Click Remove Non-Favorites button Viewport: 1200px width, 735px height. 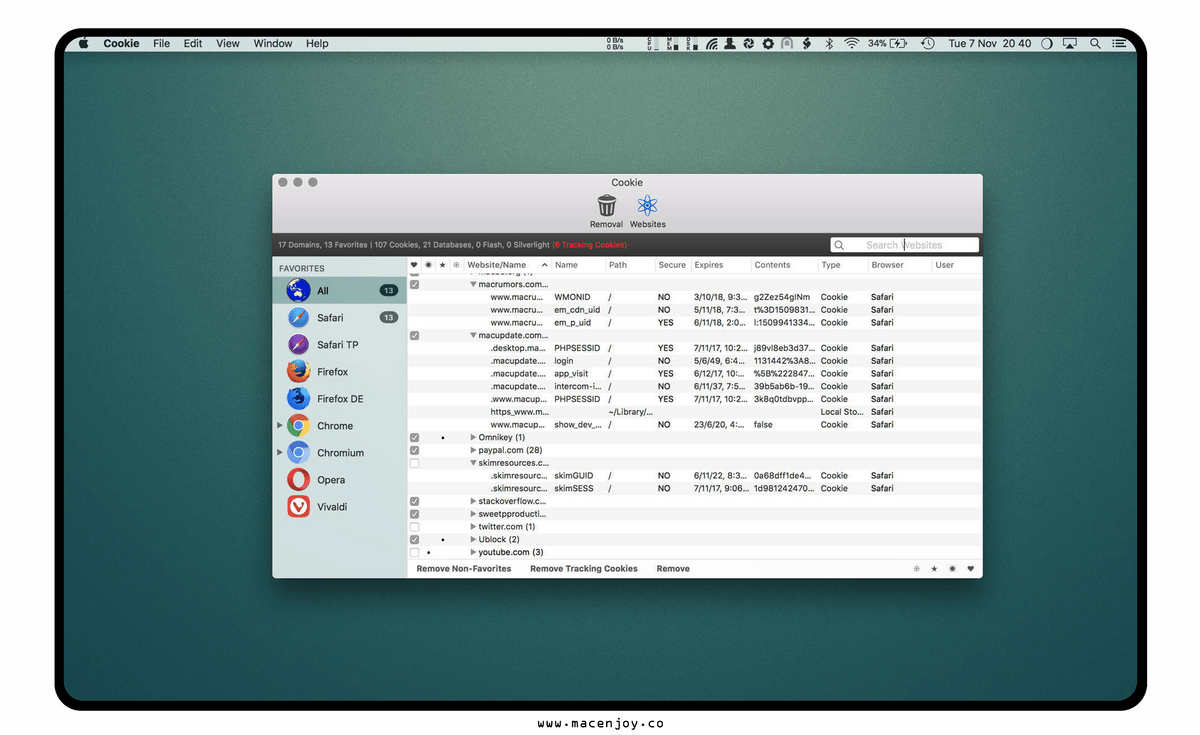coord(464,569)
